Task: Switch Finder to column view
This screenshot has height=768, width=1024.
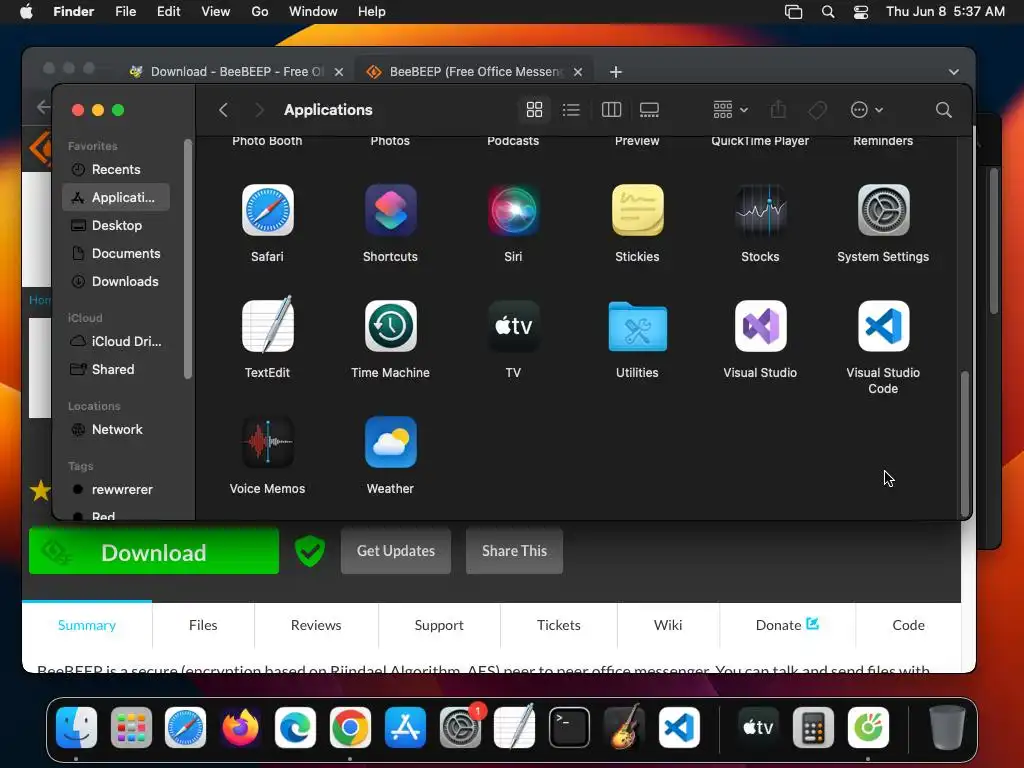Action: click(x=611, y=110)
